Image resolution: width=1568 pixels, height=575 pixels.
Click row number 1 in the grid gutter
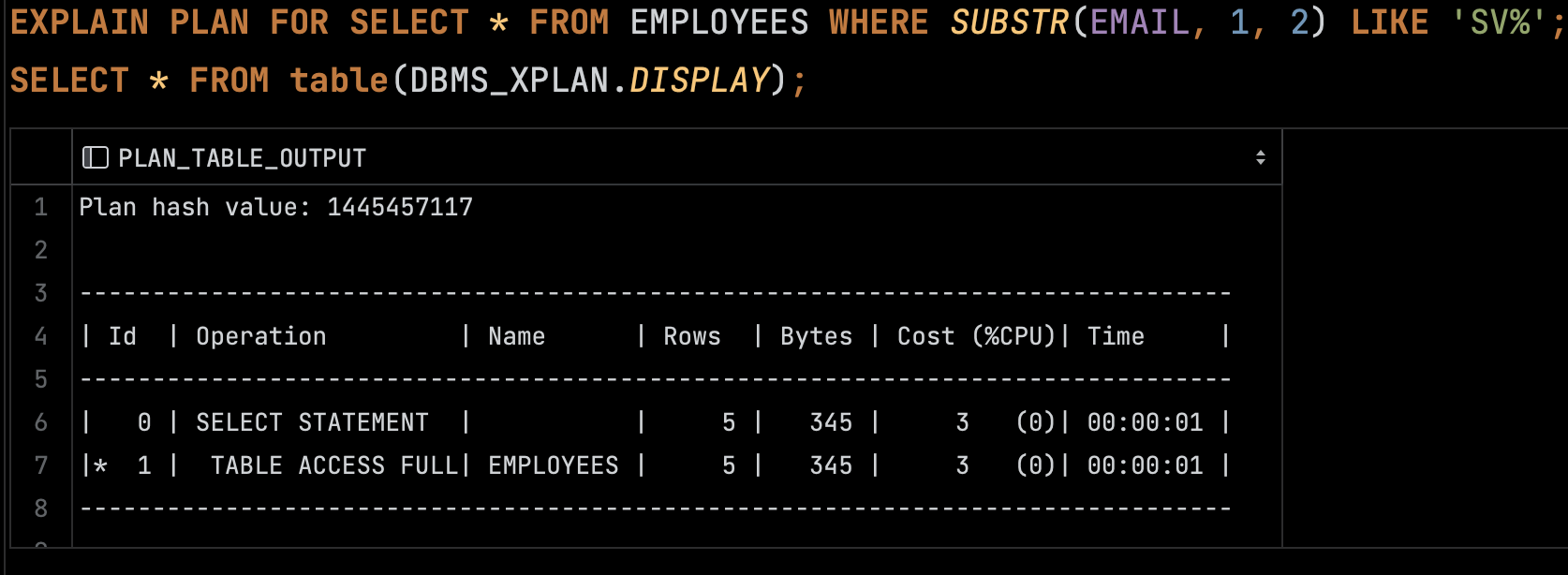[41, 207]
